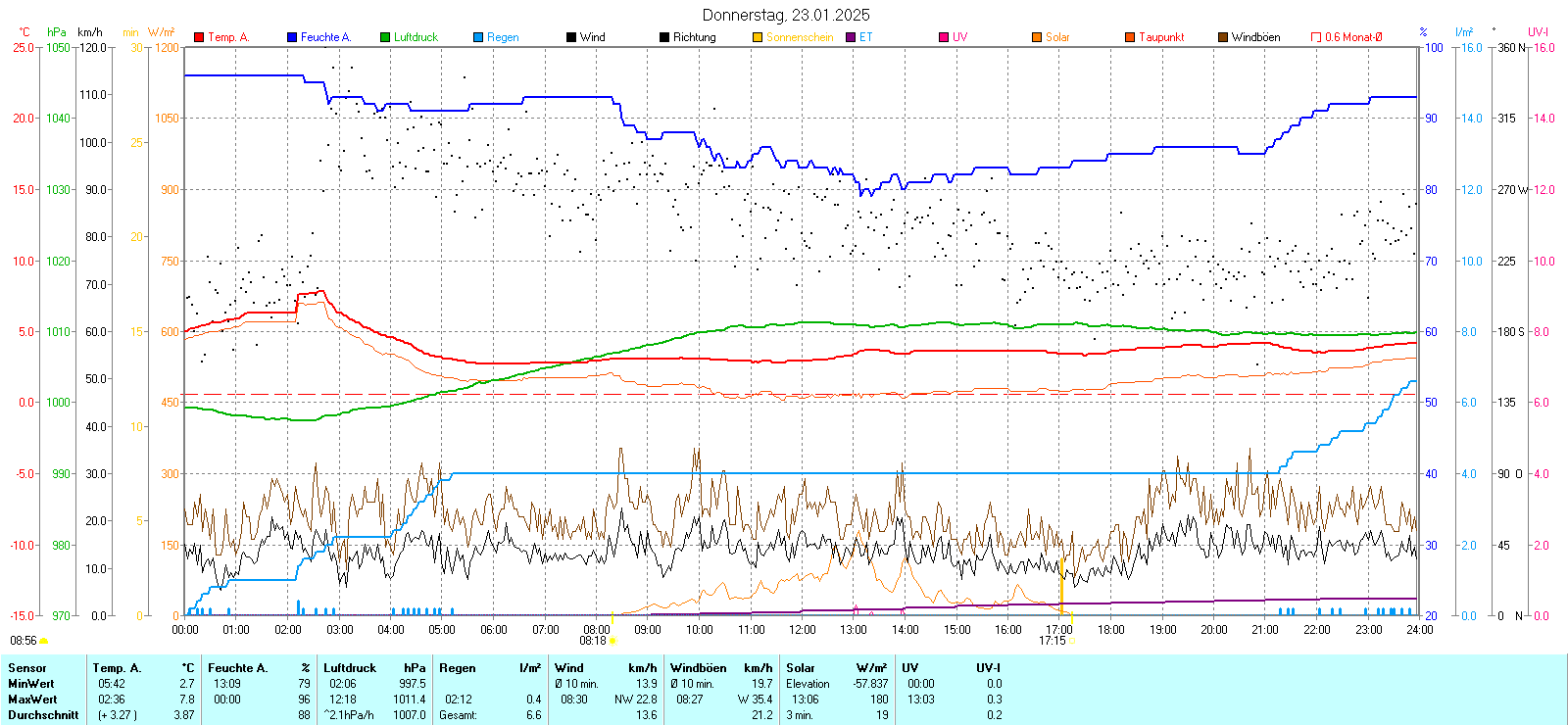Click the Sensor header in the data table
The height and width of the screenshot is (725, 1568).
click(x=27, y=668)
